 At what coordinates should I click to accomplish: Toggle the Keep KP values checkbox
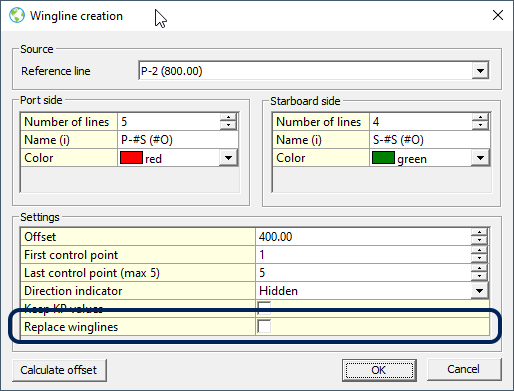(264, 308)
